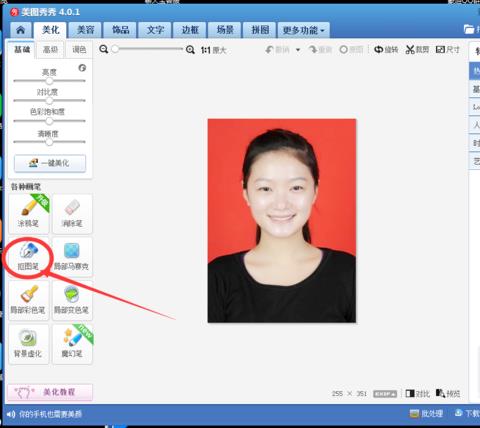
Task: Click the 1:1 原大 button
Action: pyautogui.click(x=213, y=50)
